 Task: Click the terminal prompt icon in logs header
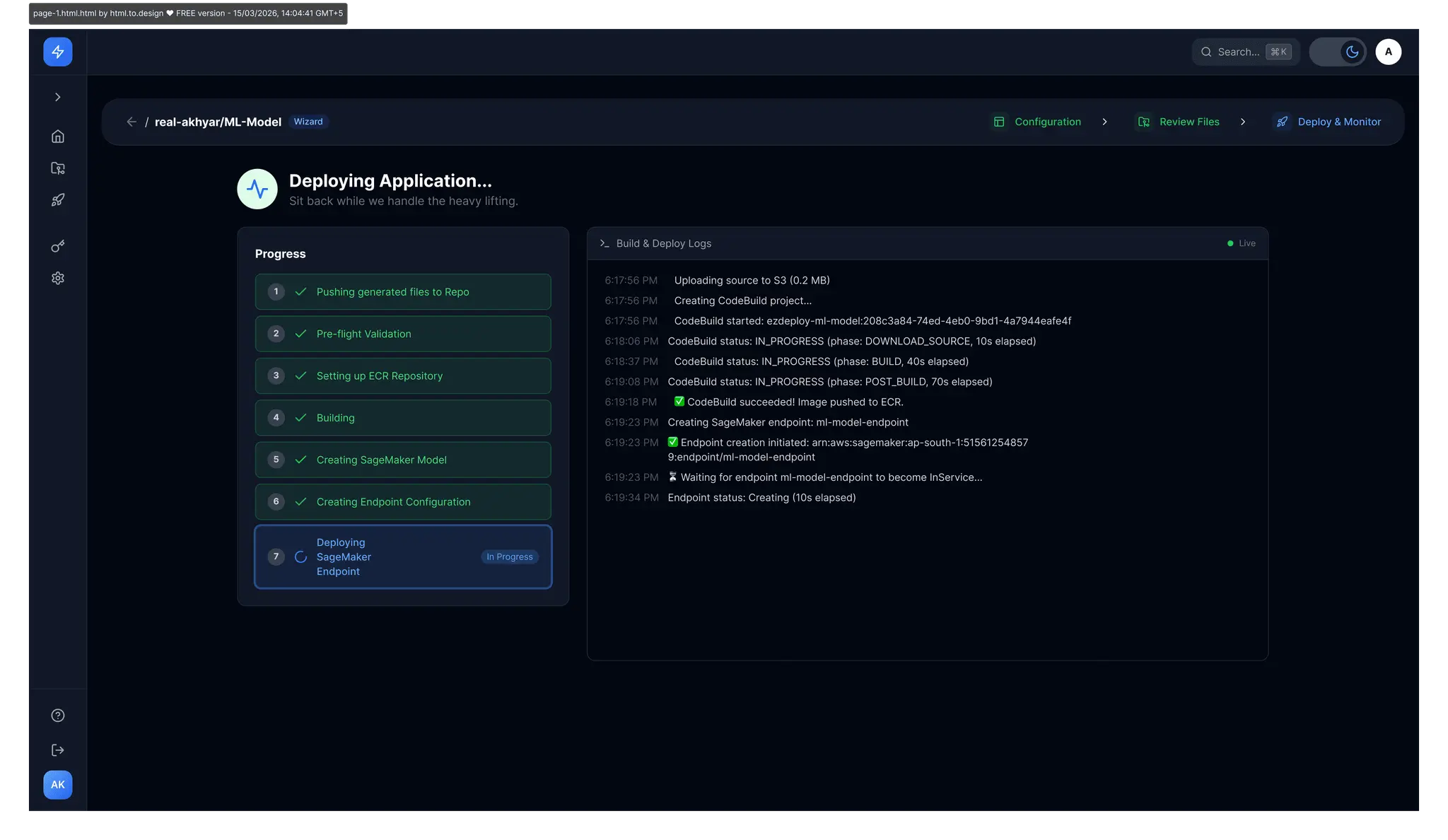click(605, 243)
